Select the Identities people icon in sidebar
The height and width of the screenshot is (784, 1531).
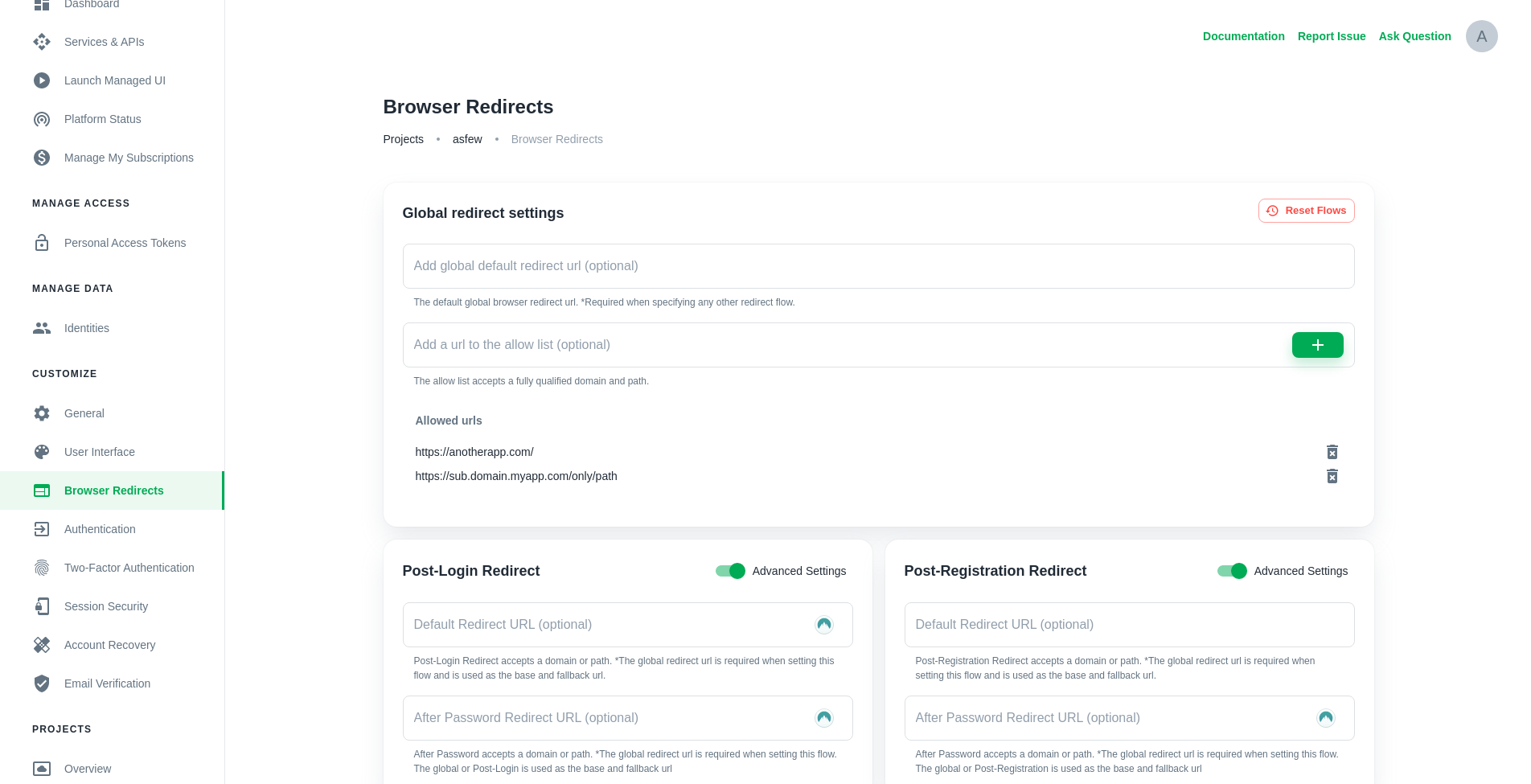pyautogui.click(x=41, y=328)
